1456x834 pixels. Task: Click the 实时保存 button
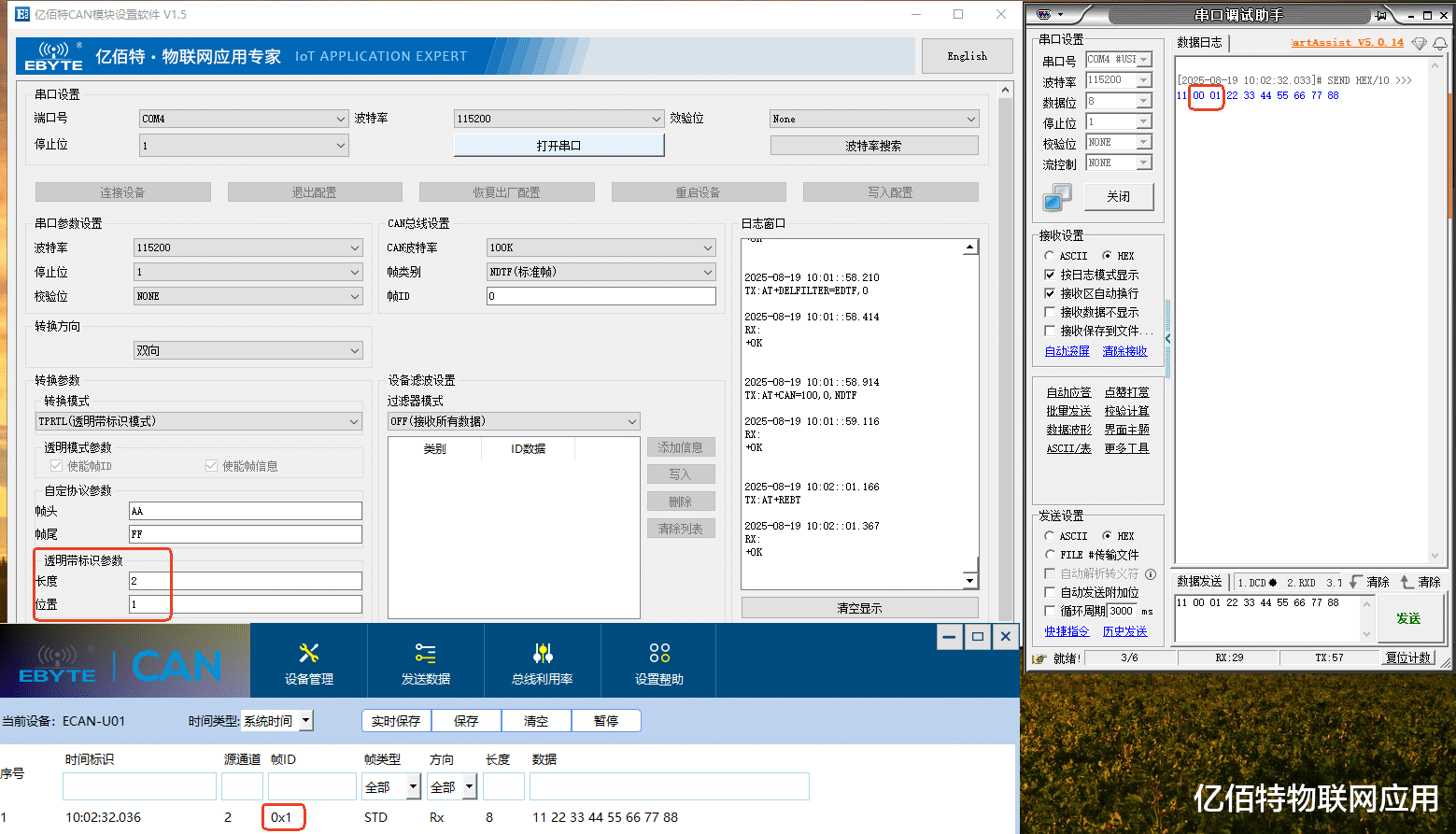(x=396, y=721)
